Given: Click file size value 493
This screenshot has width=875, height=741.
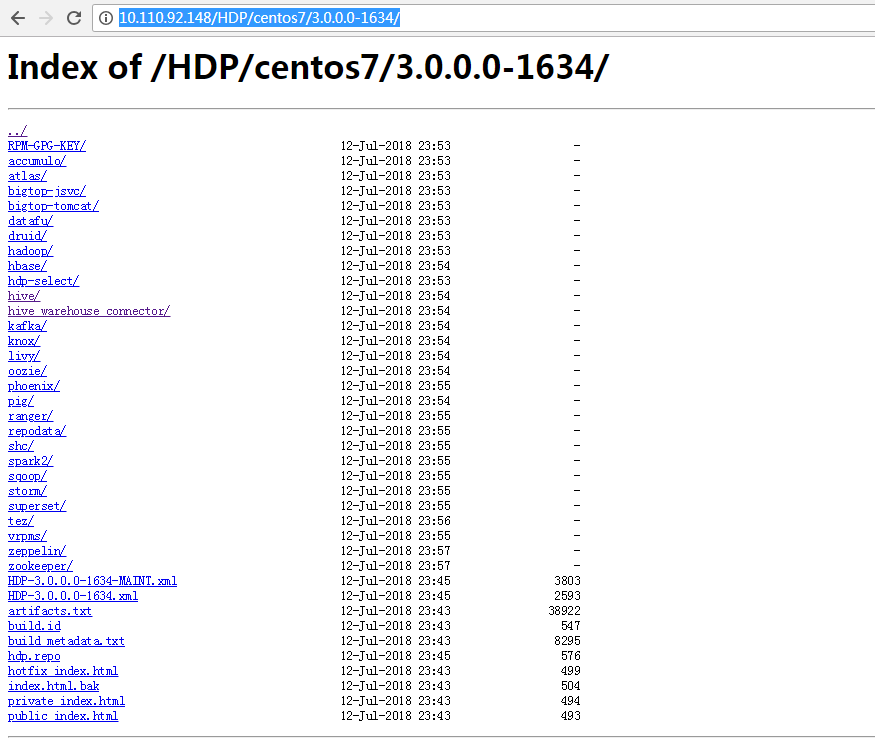Looking at the screenshot, I should 571,716.
